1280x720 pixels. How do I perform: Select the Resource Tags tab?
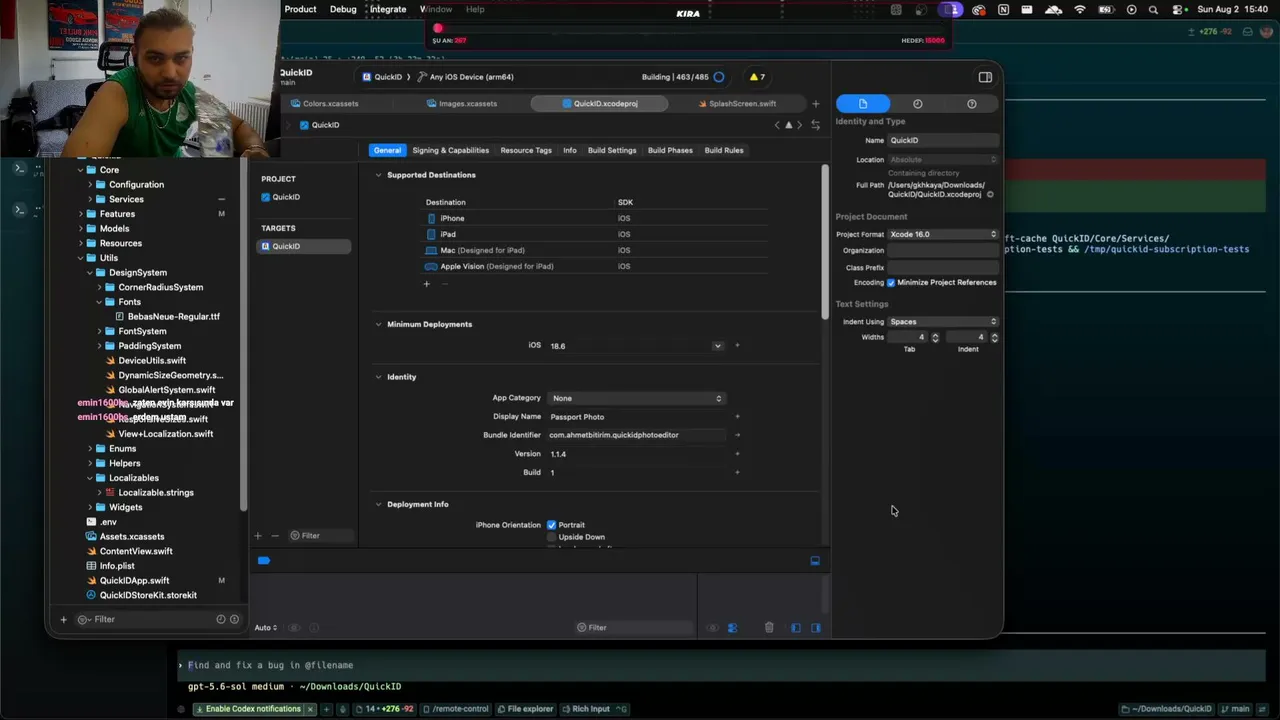pyautogui.click(x=526, y=151)
